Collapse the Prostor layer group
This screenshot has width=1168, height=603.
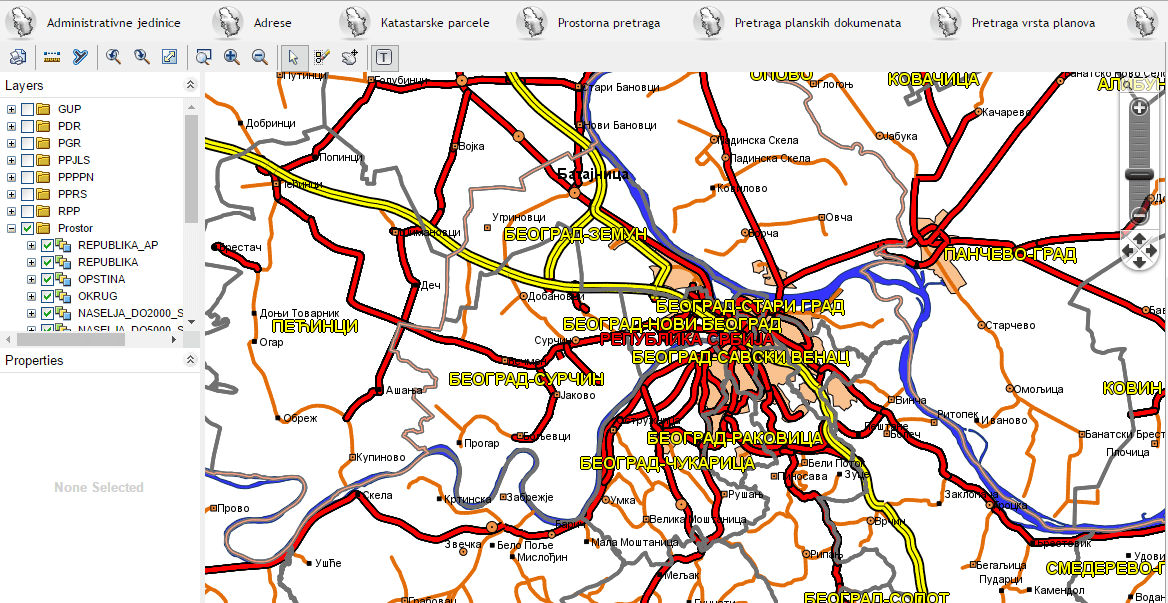click(x=12, y=228)
